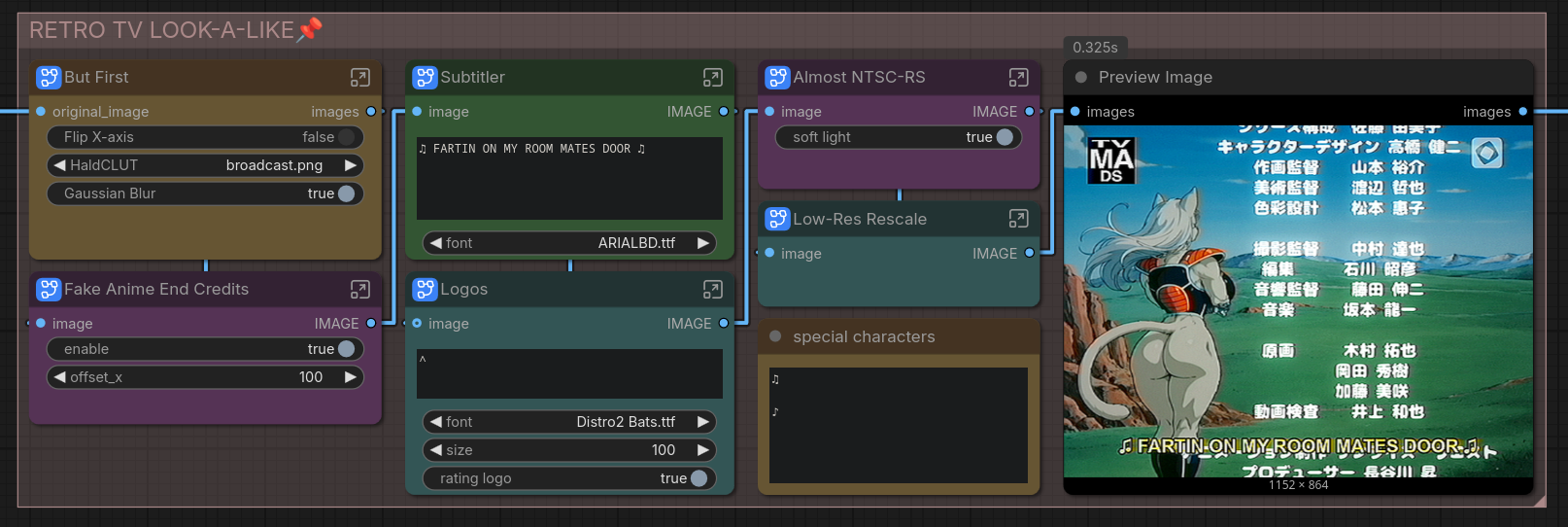Click the 0.325s execution time badge

tap(1095, 48)
